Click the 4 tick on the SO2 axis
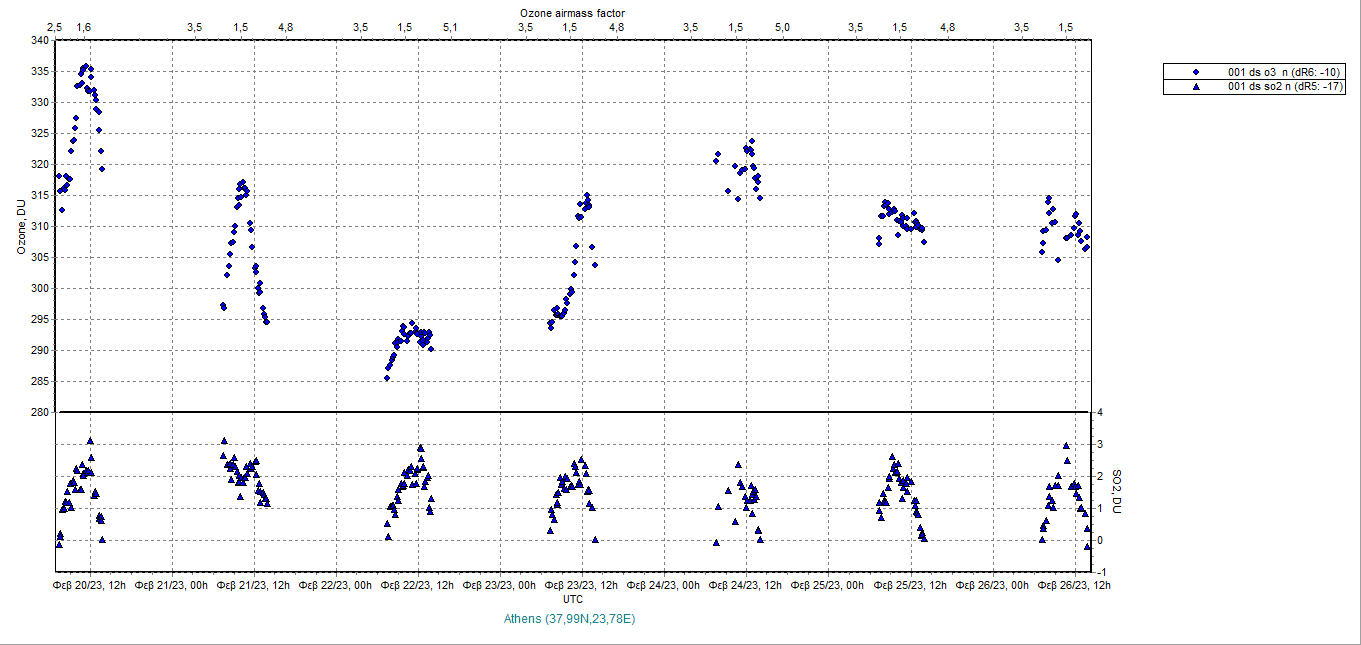1361x645 pixels. tap(1099, 412)
